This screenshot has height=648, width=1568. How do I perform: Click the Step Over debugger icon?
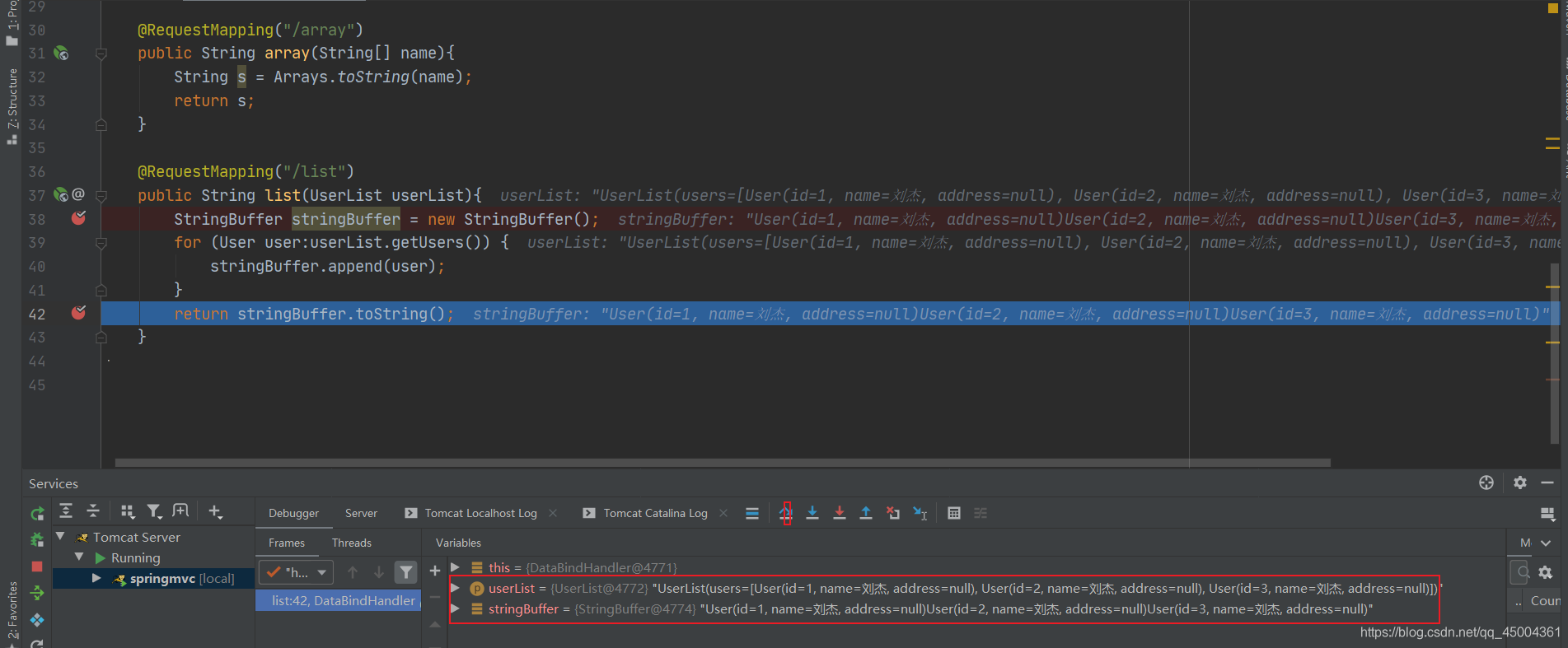click(786, 513)
